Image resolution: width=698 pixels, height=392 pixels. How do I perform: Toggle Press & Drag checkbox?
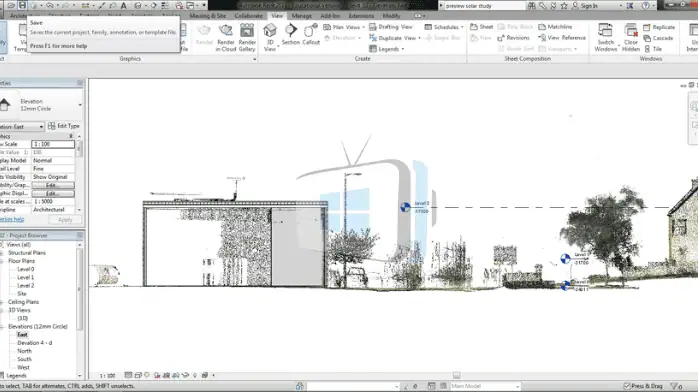(627, 386)
